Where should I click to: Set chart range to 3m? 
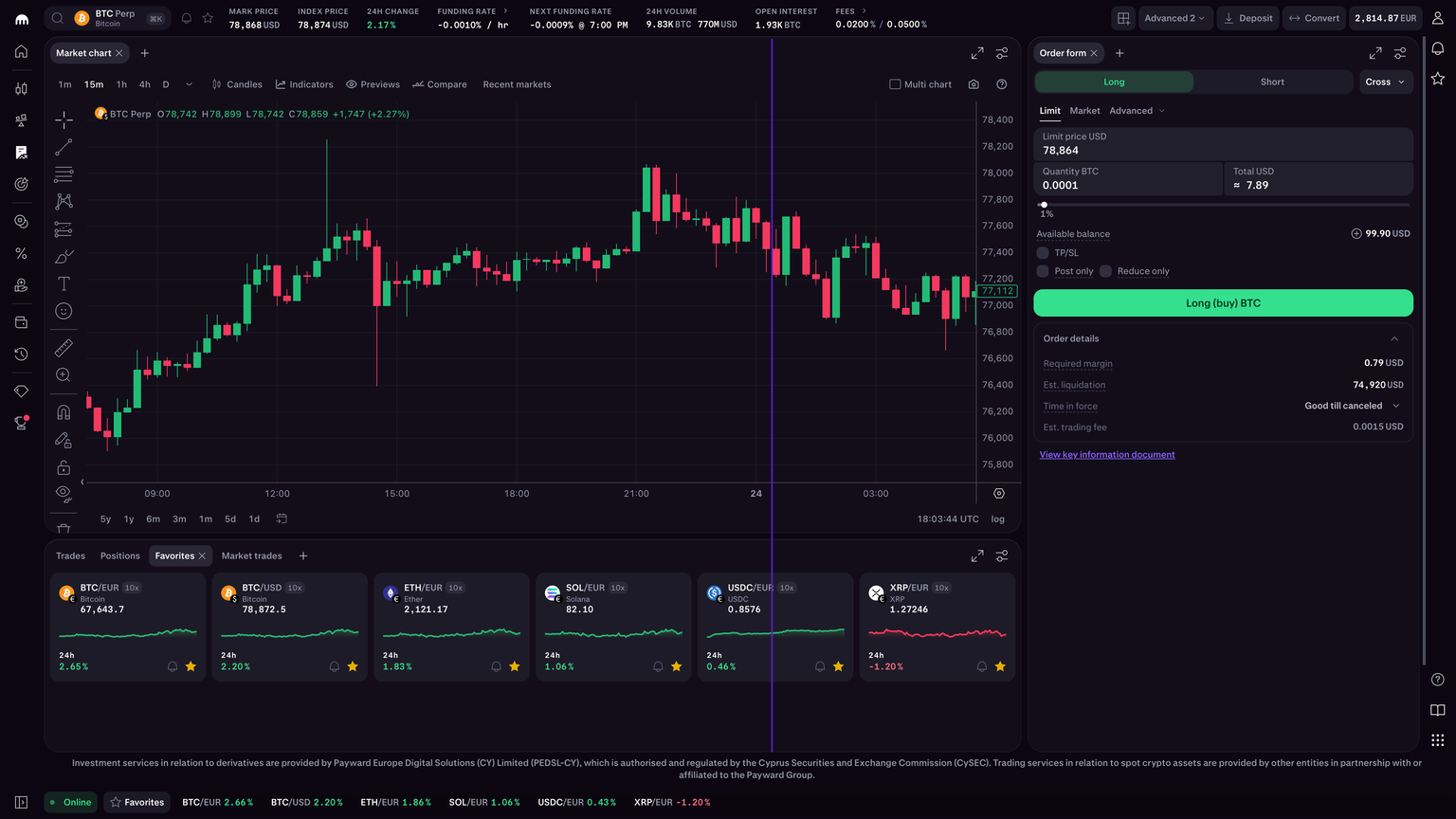click(x=179, y=519)
